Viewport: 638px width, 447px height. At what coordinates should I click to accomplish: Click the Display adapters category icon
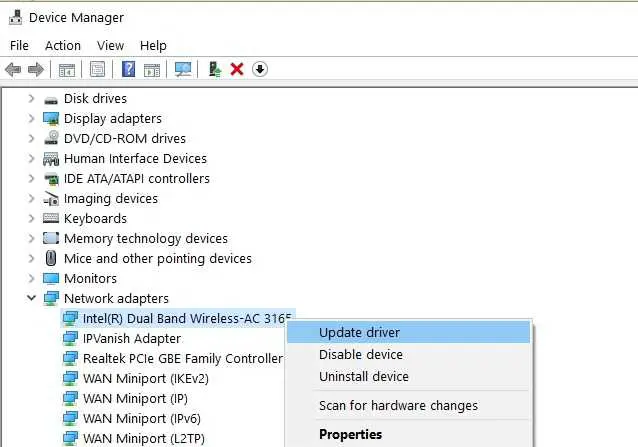51,119
